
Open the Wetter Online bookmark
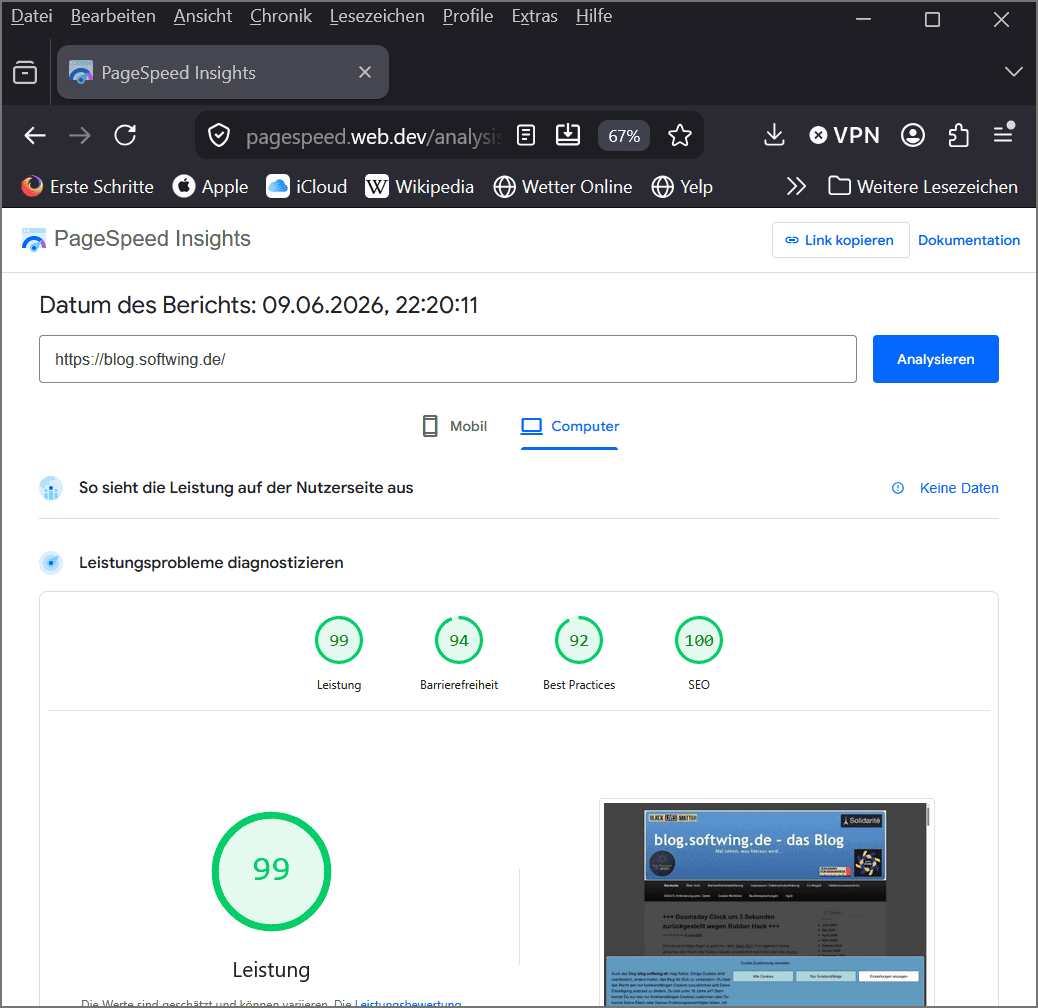pyautogui.click(x=563, y=187)
